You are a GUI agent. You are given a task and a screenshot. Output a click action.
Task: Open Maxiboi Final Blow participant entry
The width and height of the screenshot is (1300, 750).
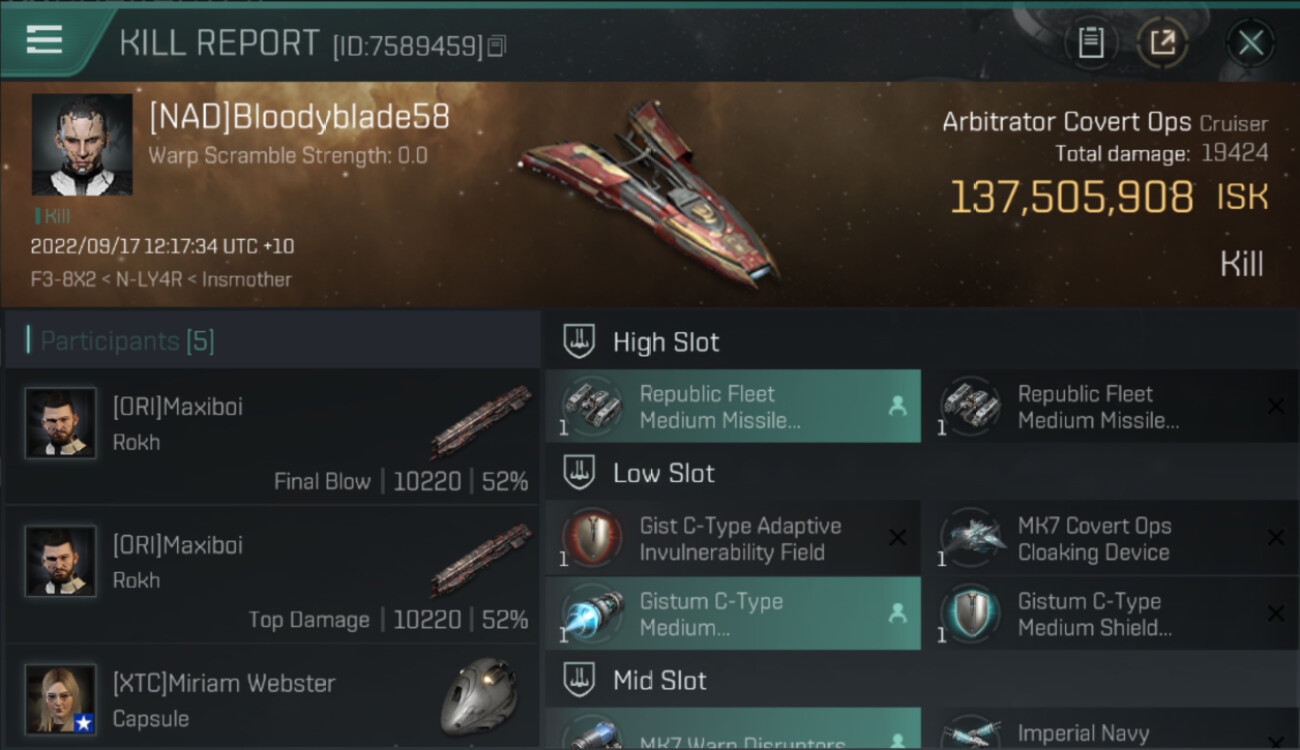(273, 436)
